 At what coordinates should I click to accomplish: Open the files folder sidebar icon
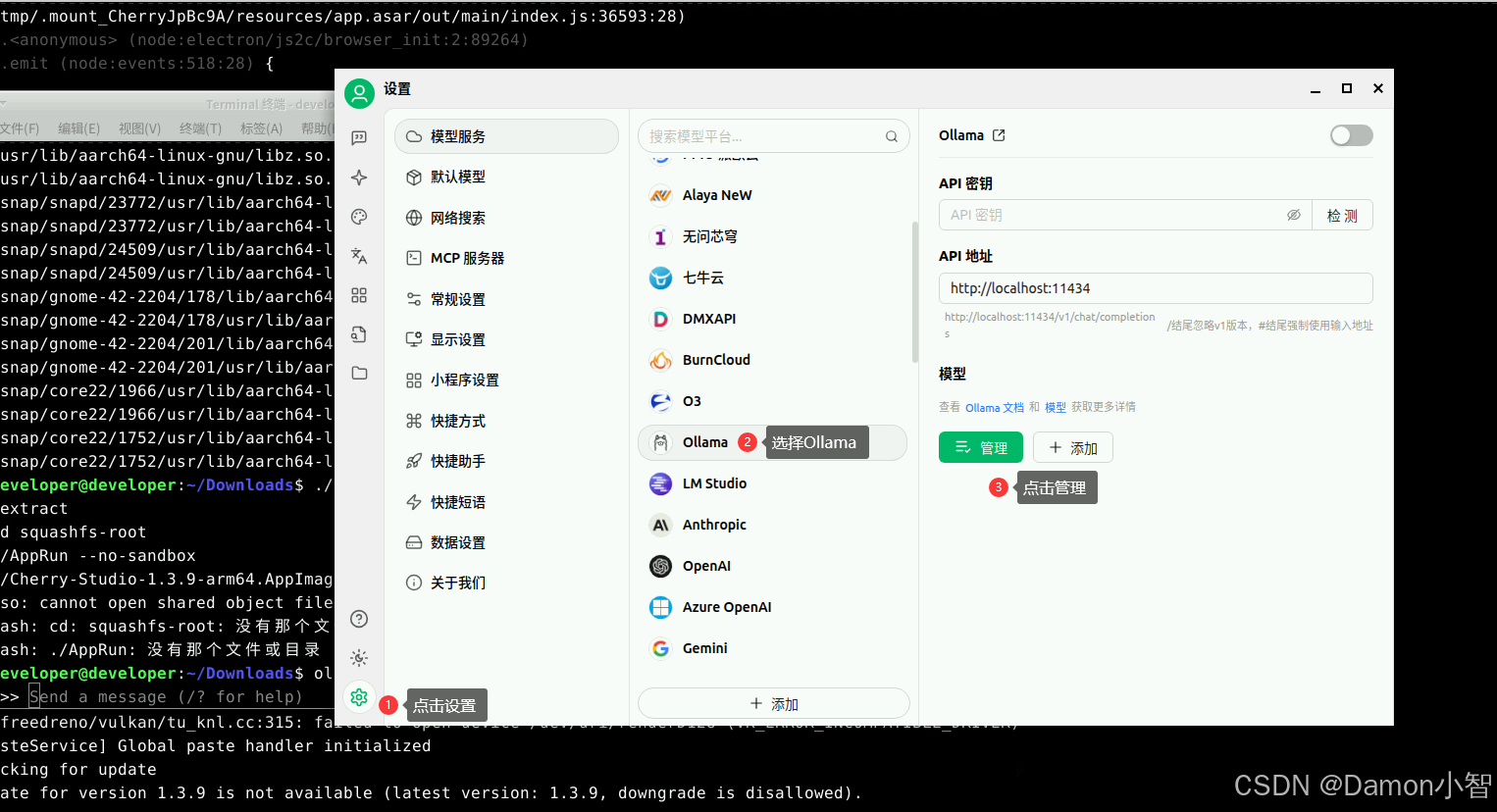[x=359, y=373]
